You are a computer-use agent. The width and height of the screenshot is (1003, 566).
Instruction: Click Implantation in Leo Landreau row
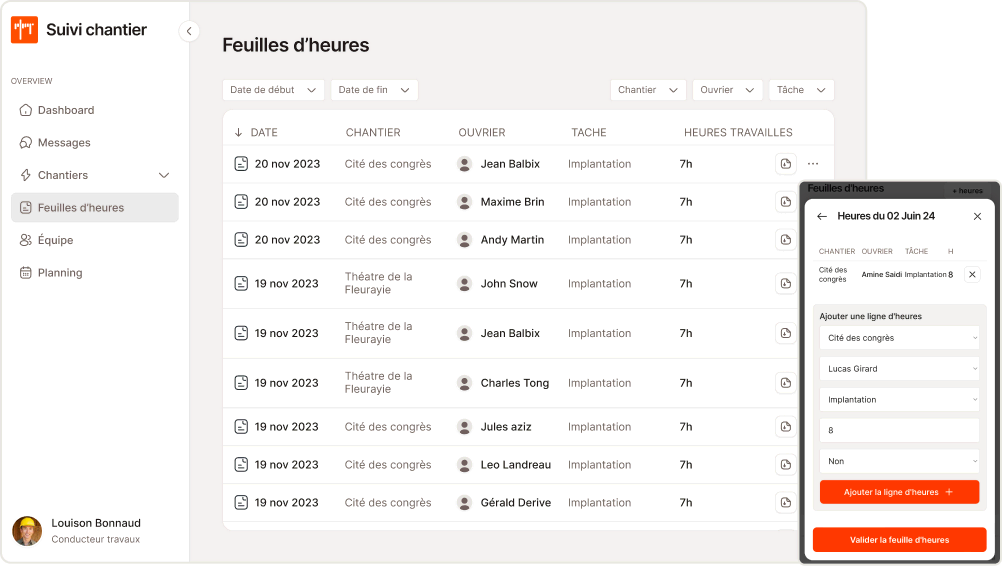pyautogui.click(x=599, y=465)
